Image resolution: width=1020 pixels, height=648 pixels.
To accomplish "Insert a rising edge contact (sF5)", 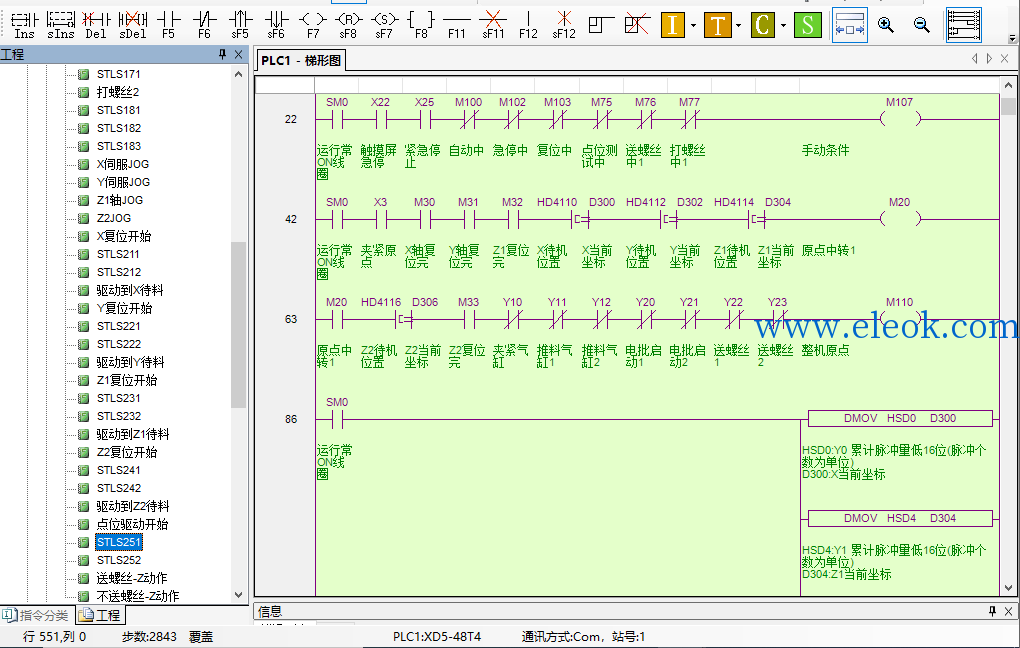I will tap(240, 25).
